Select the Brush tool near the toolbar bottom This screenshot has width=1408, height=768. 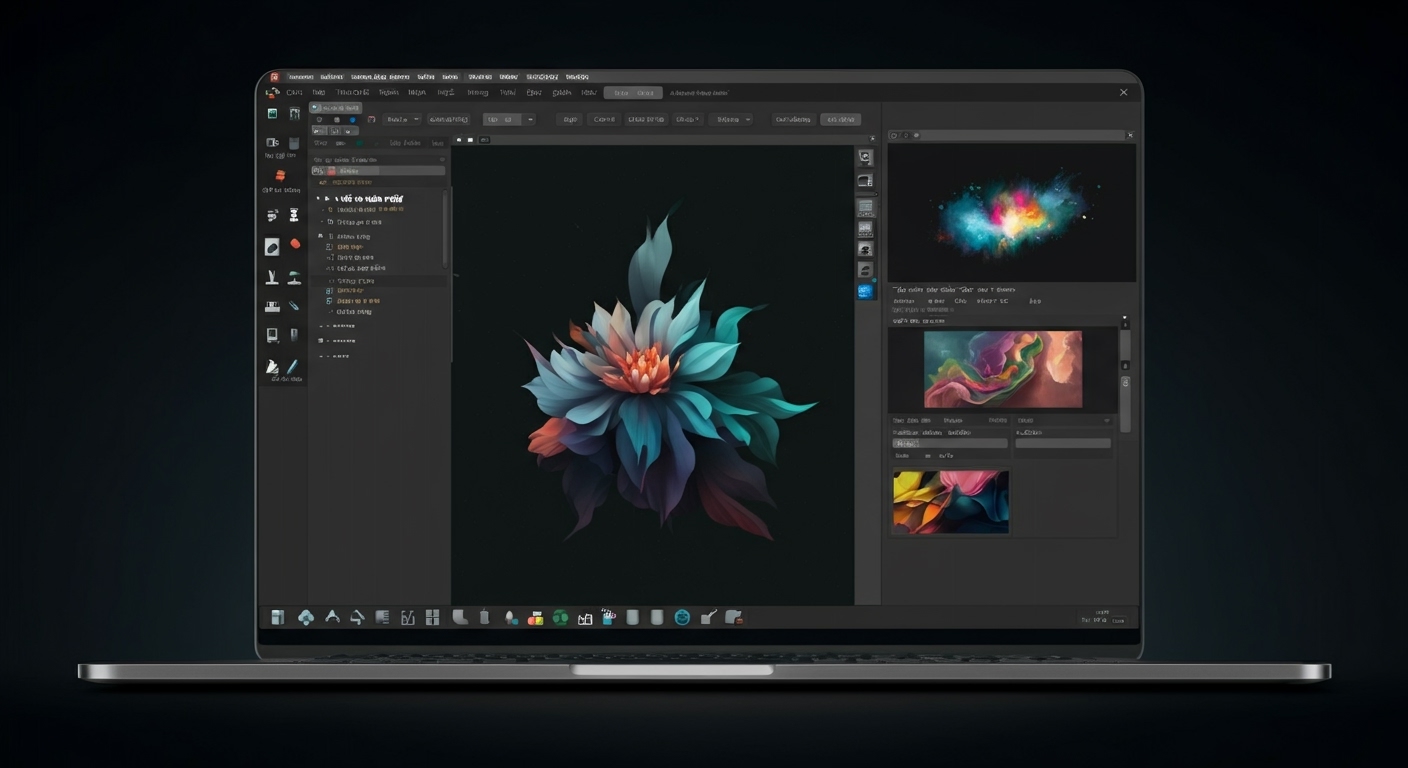click(271, 368)
